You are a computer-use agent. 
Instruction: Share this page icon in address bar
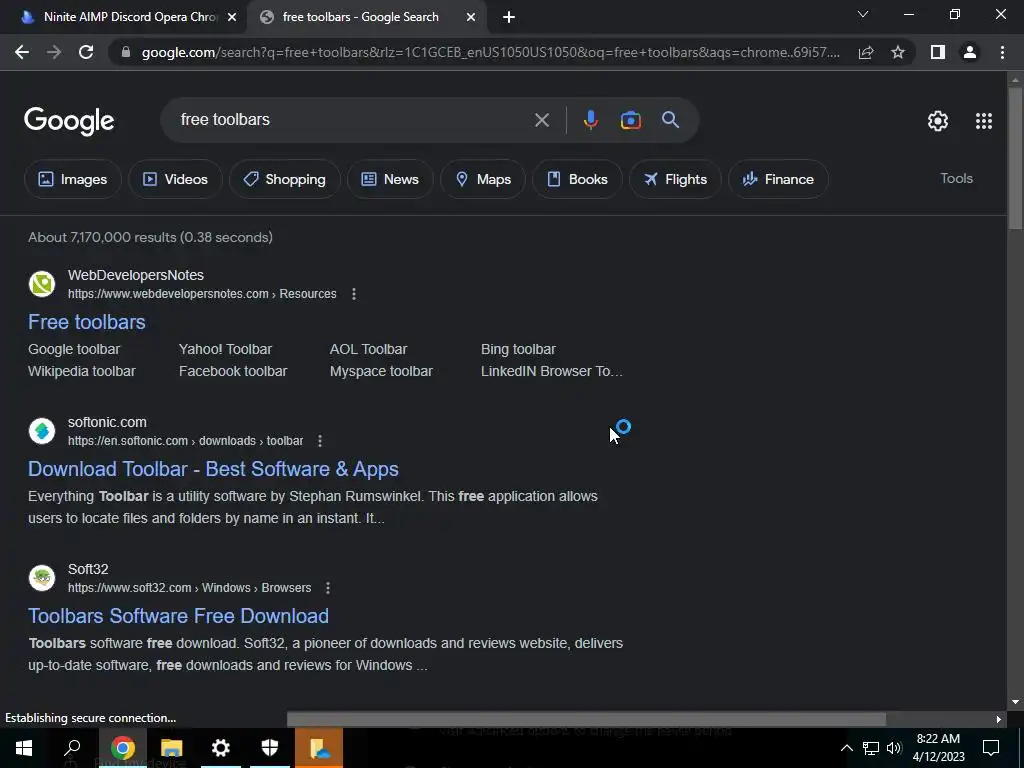866,52
